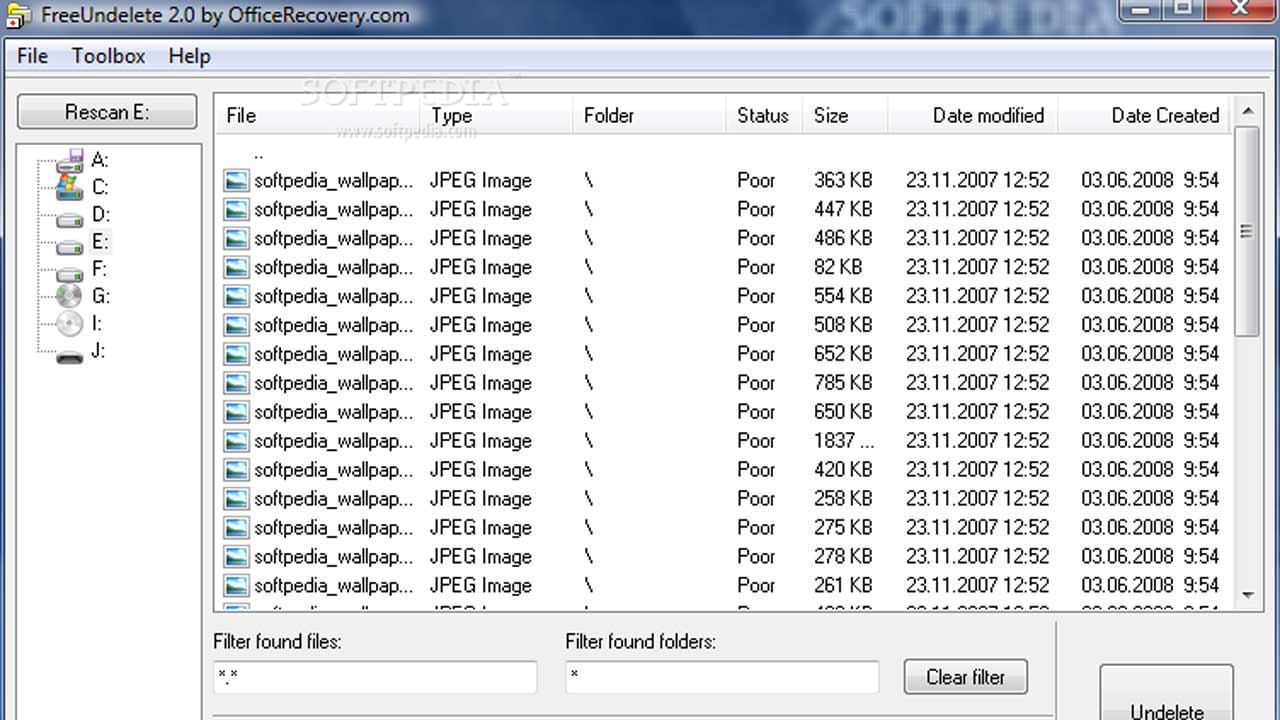Go up via the '..' parent folder entry

(259, 153)
